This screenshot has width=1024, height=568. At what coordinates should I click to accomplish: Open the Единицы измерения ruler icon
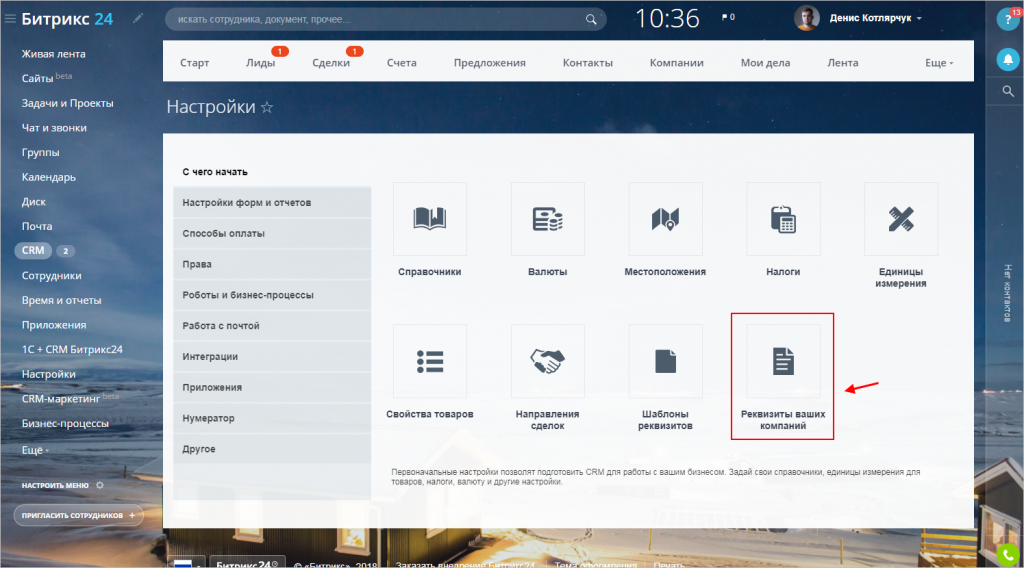[901, 219]
